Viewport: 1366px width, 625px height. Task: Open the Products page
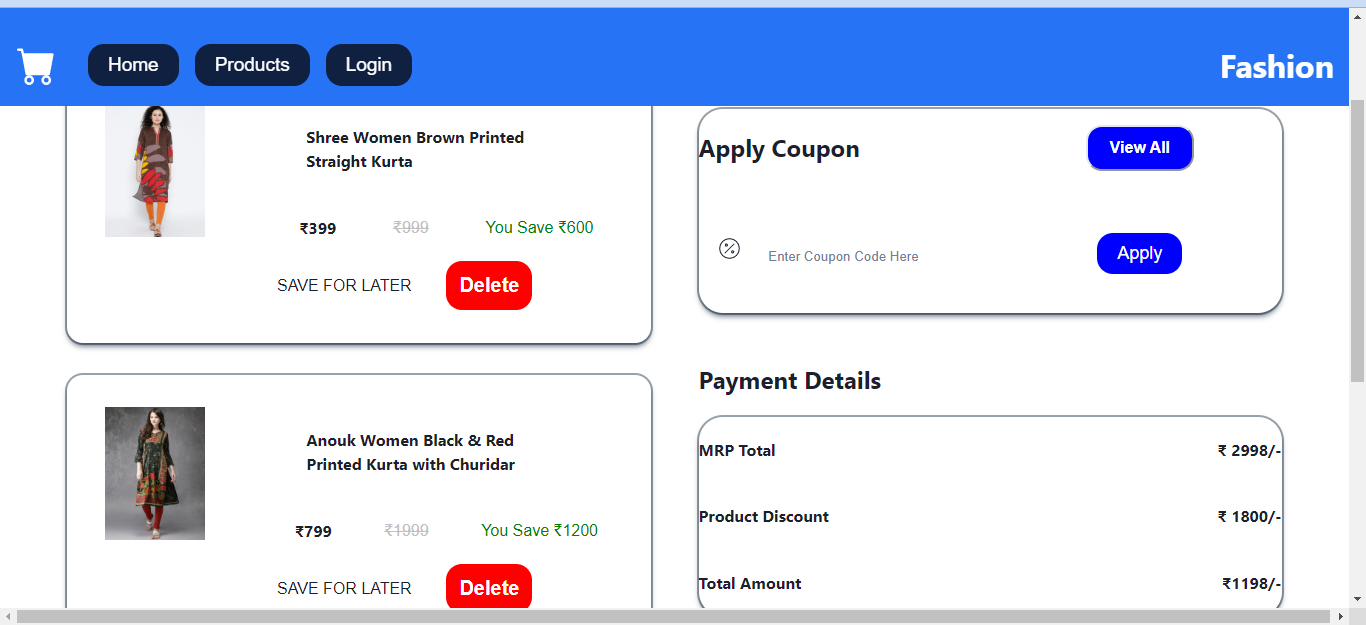click(x=252, y=64)
